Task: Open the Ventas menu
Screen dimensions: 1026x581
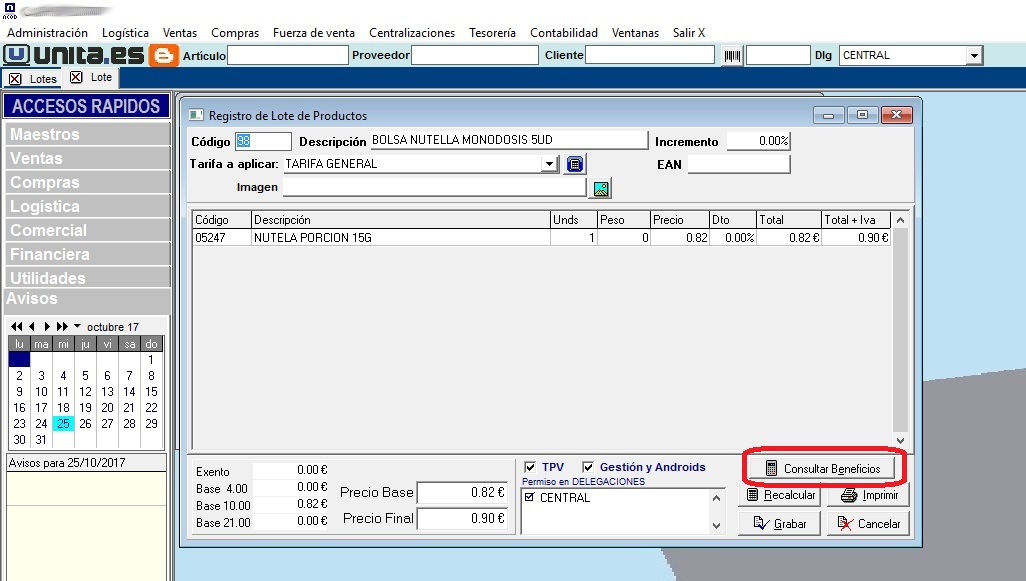Action: click(x=180, y=33)
